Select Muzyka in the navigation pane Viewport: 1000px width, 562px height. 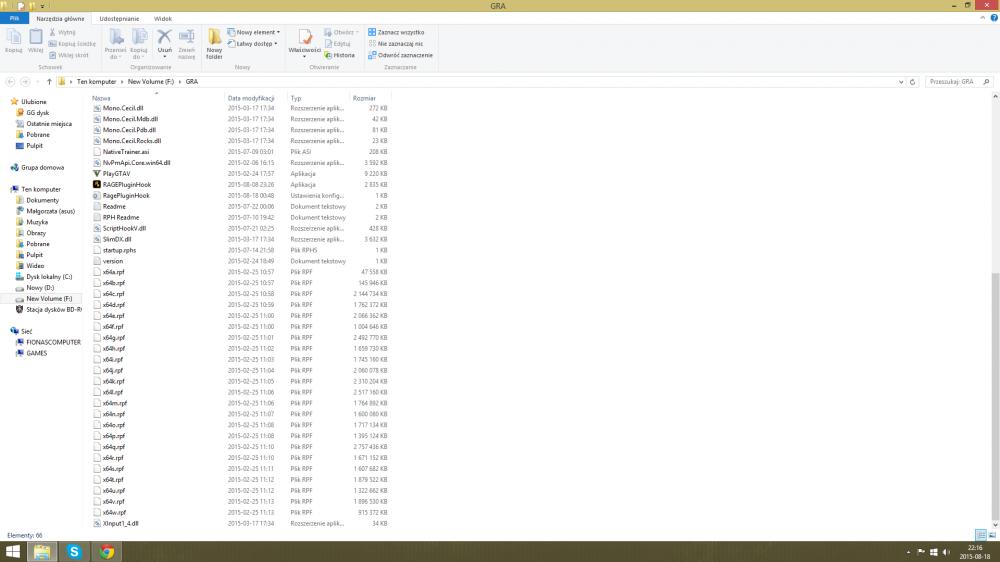pos(36,222)
